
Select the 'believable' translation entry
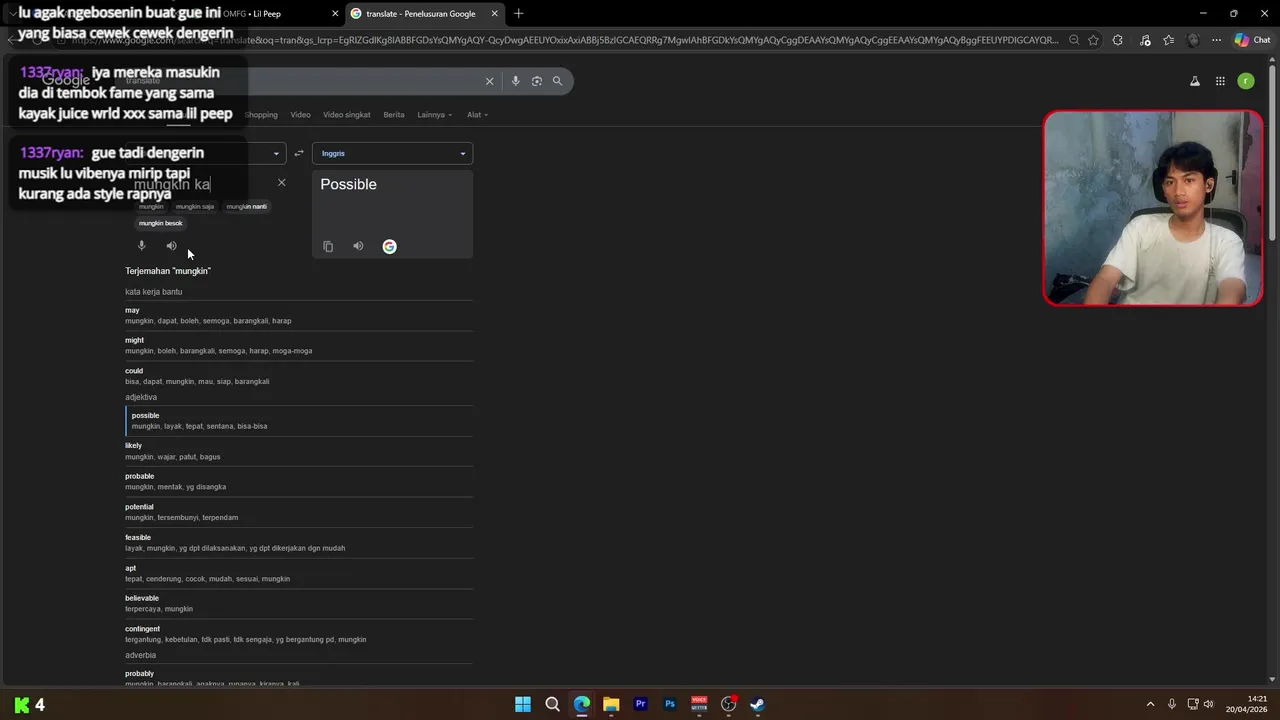click(299, 603)
